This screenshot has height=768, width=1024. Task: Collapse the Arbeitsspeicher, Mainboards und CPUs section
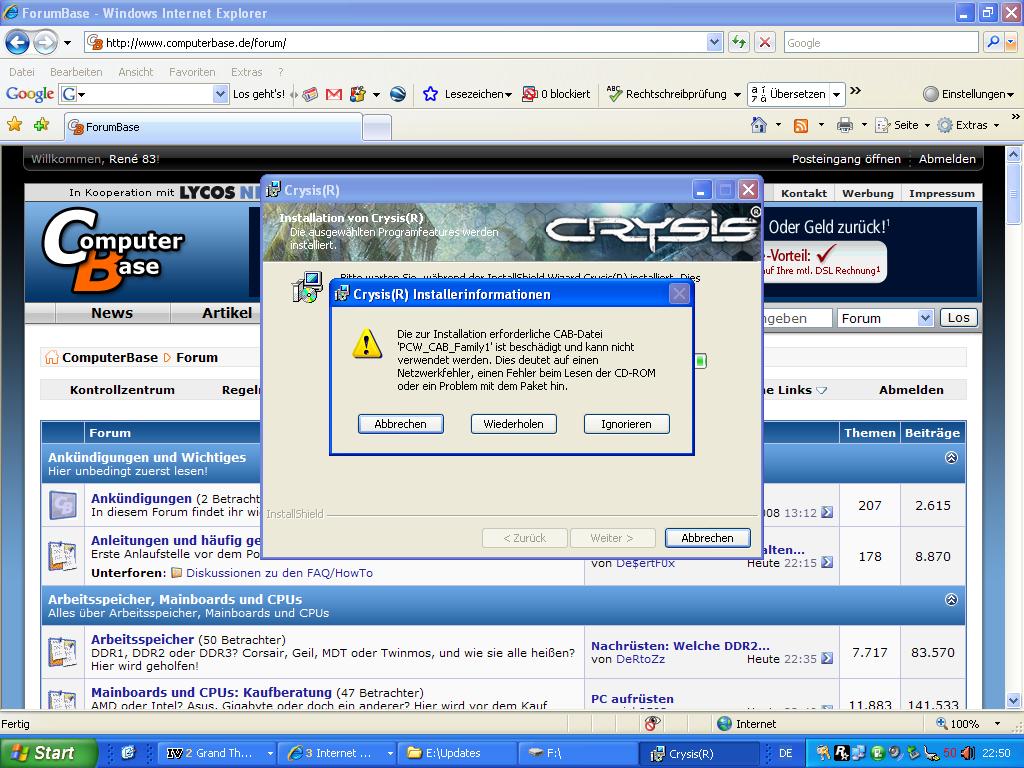click(x=952, y=599)
